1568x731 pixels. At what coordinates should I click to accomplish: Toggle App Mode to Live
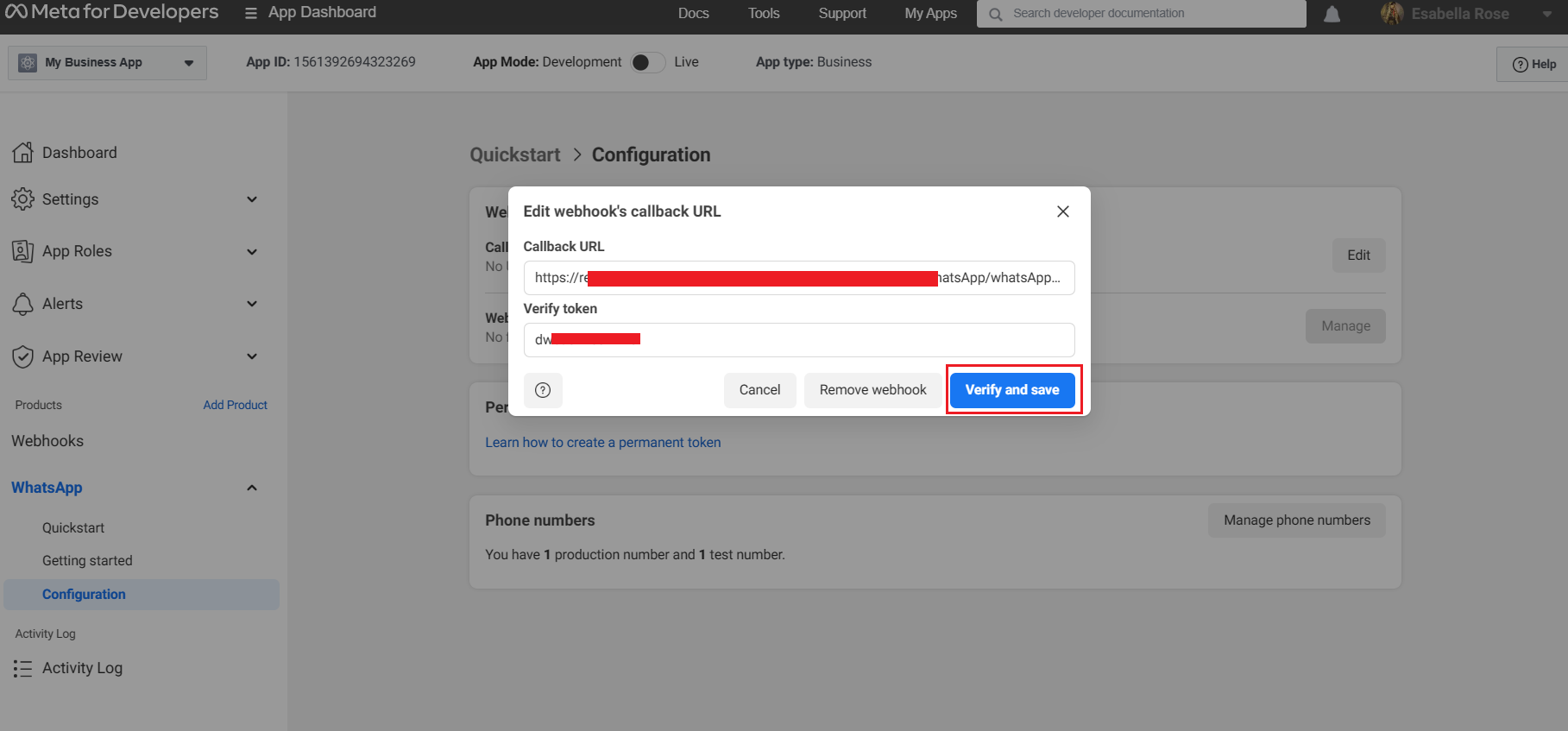[648, 62]
